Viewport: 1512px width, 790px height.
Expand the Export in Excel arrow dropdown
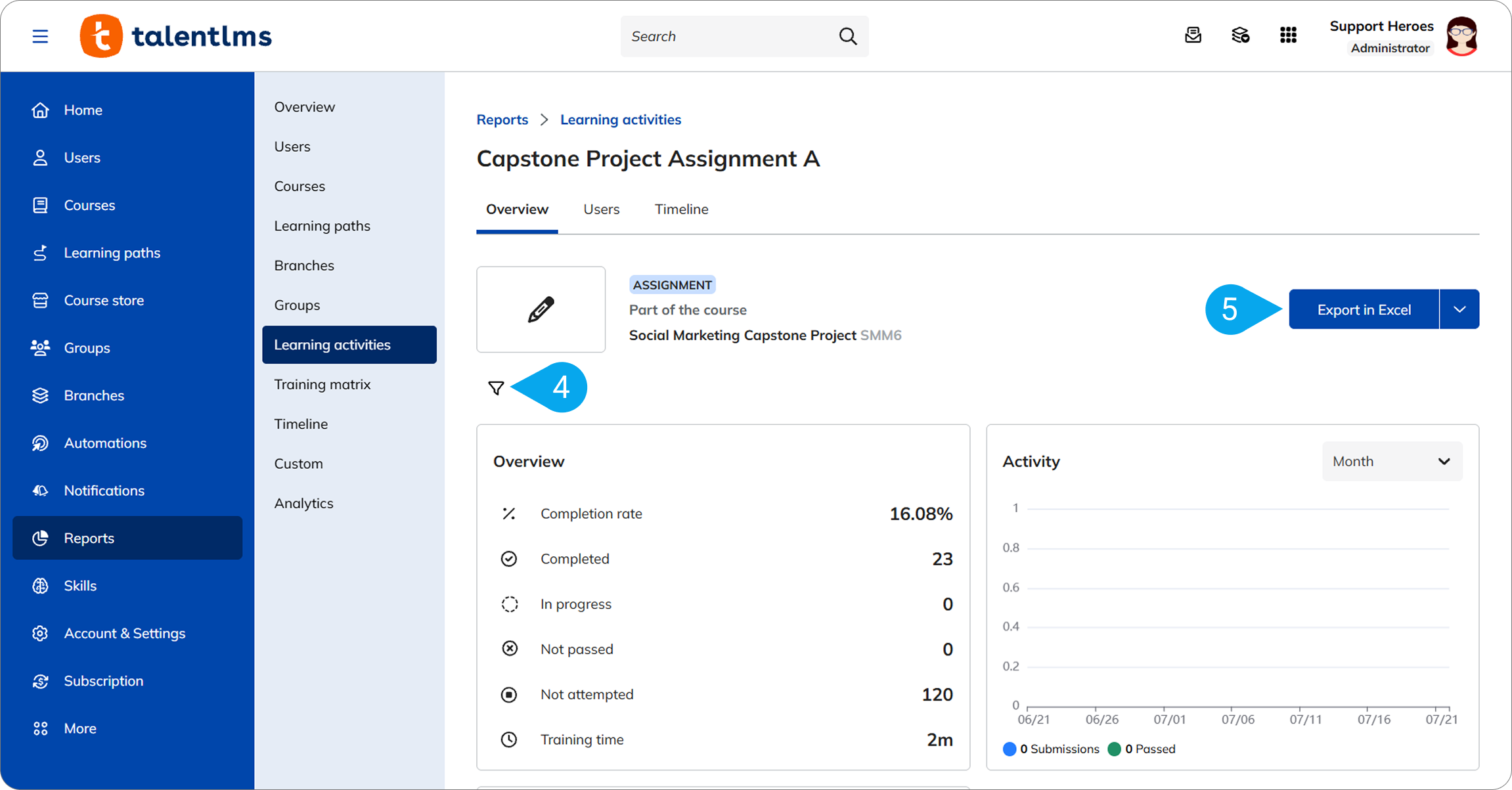pyautogui.click(x=1459, y=309)
